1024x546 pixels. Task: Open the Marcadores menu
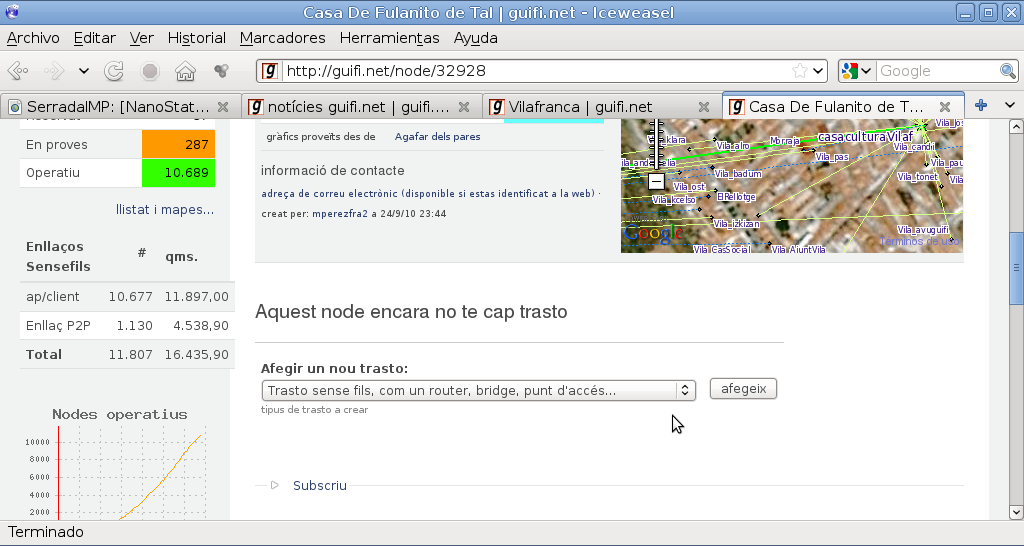click(x=282, y=38)
